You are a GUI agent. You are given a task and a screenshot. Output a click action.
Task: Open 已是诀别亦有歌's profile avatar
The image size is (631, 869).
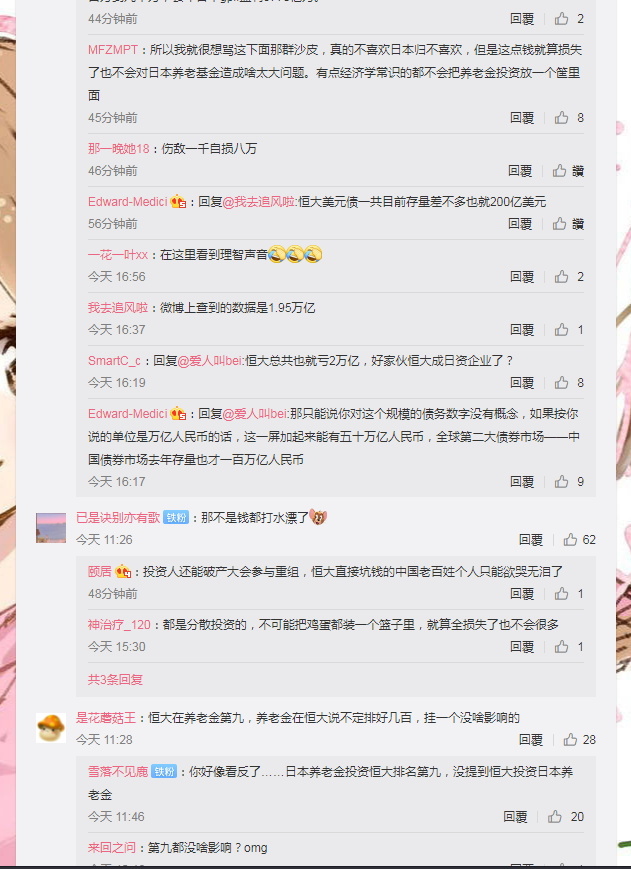(x=51, y=528)
